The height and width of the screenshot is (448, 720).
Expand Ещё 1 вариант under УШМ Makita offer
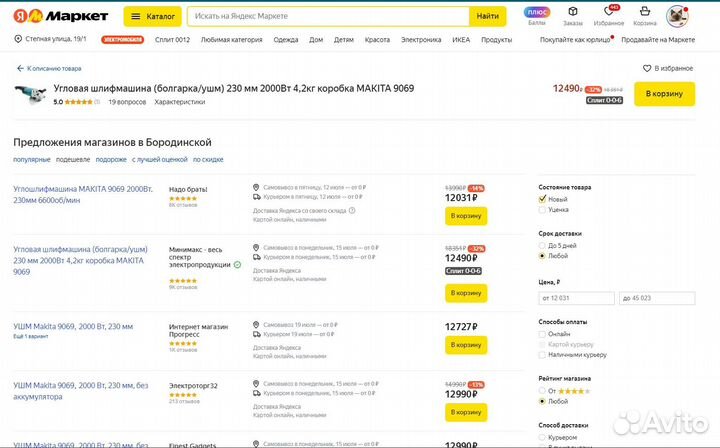[31, 336]
